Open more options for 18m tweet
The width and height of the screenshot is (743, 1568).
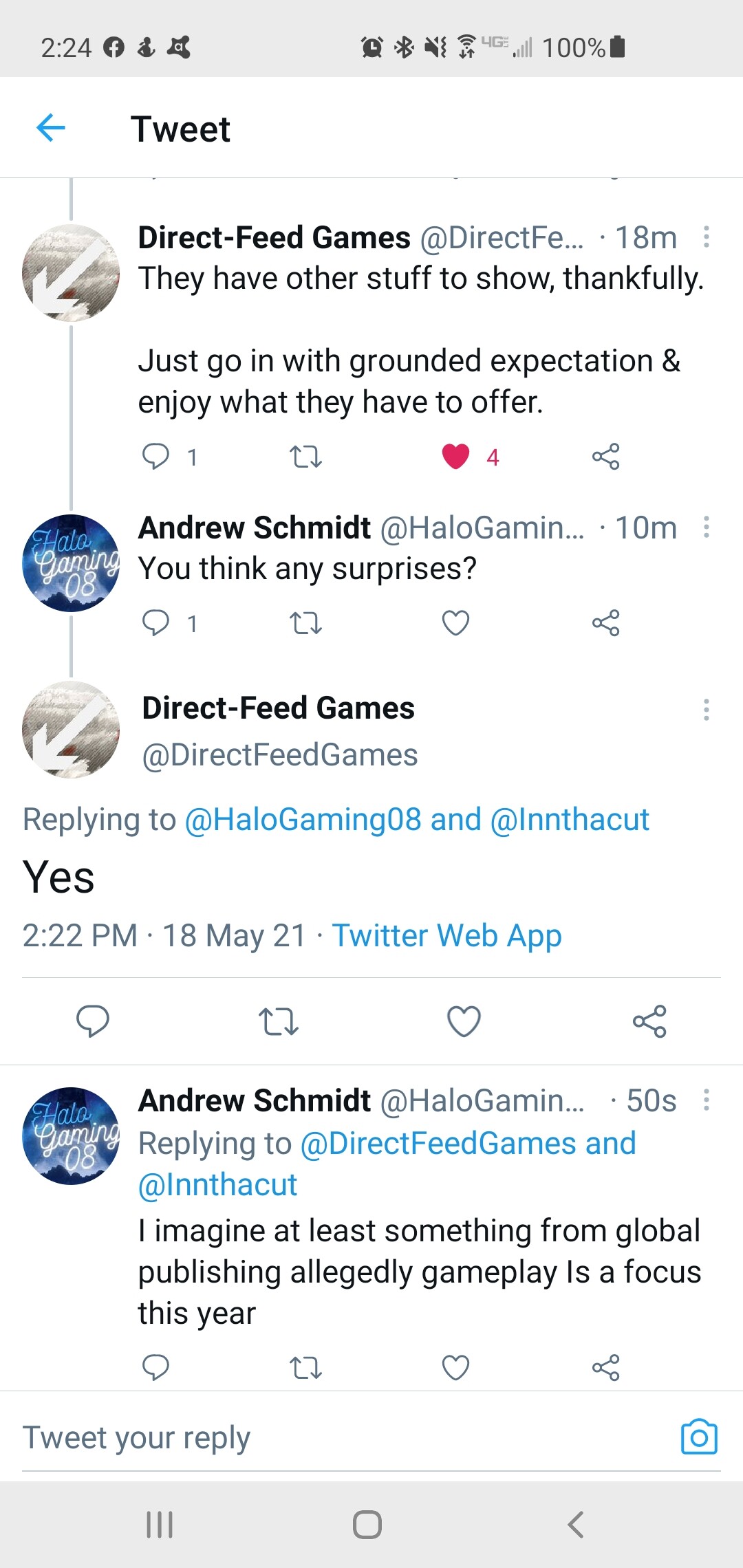tap(706, 237)
